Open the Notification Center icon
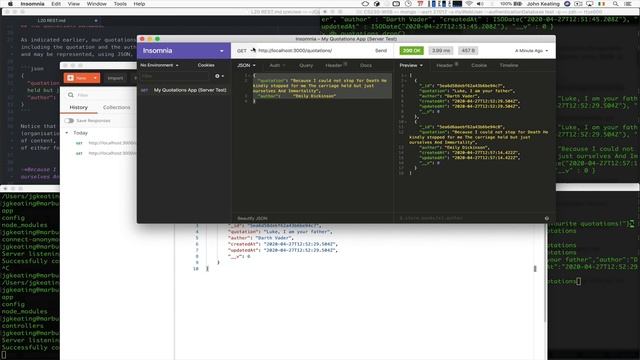The width and height of the screenshot is (640, 360). 628,4
